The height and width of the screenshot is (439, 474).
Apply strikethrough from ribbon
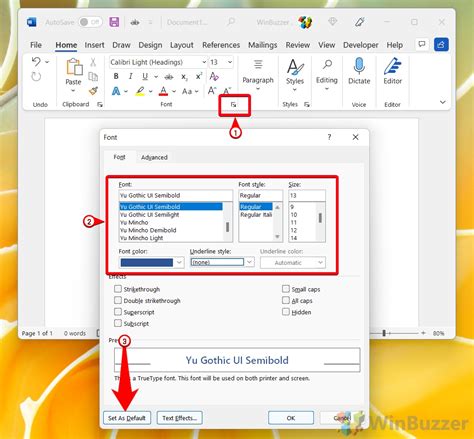[169, 77]
